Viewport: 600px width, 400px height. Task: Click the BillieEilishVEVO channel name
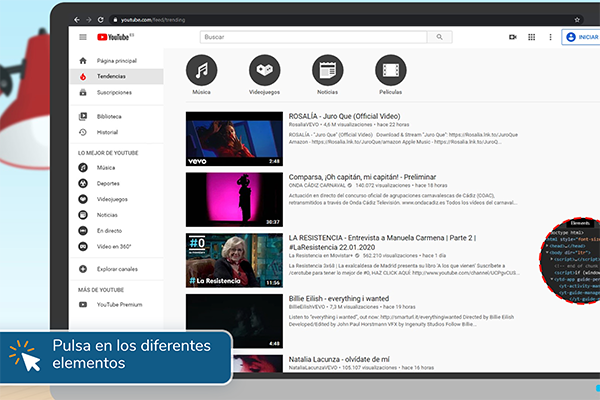point(307,307)
